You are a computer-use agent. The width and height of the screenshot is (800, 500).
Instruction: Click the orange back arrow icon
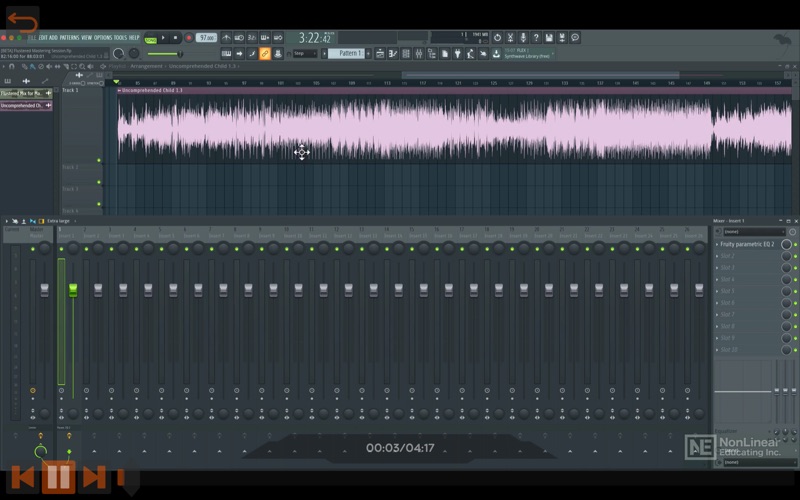[21, 20]
